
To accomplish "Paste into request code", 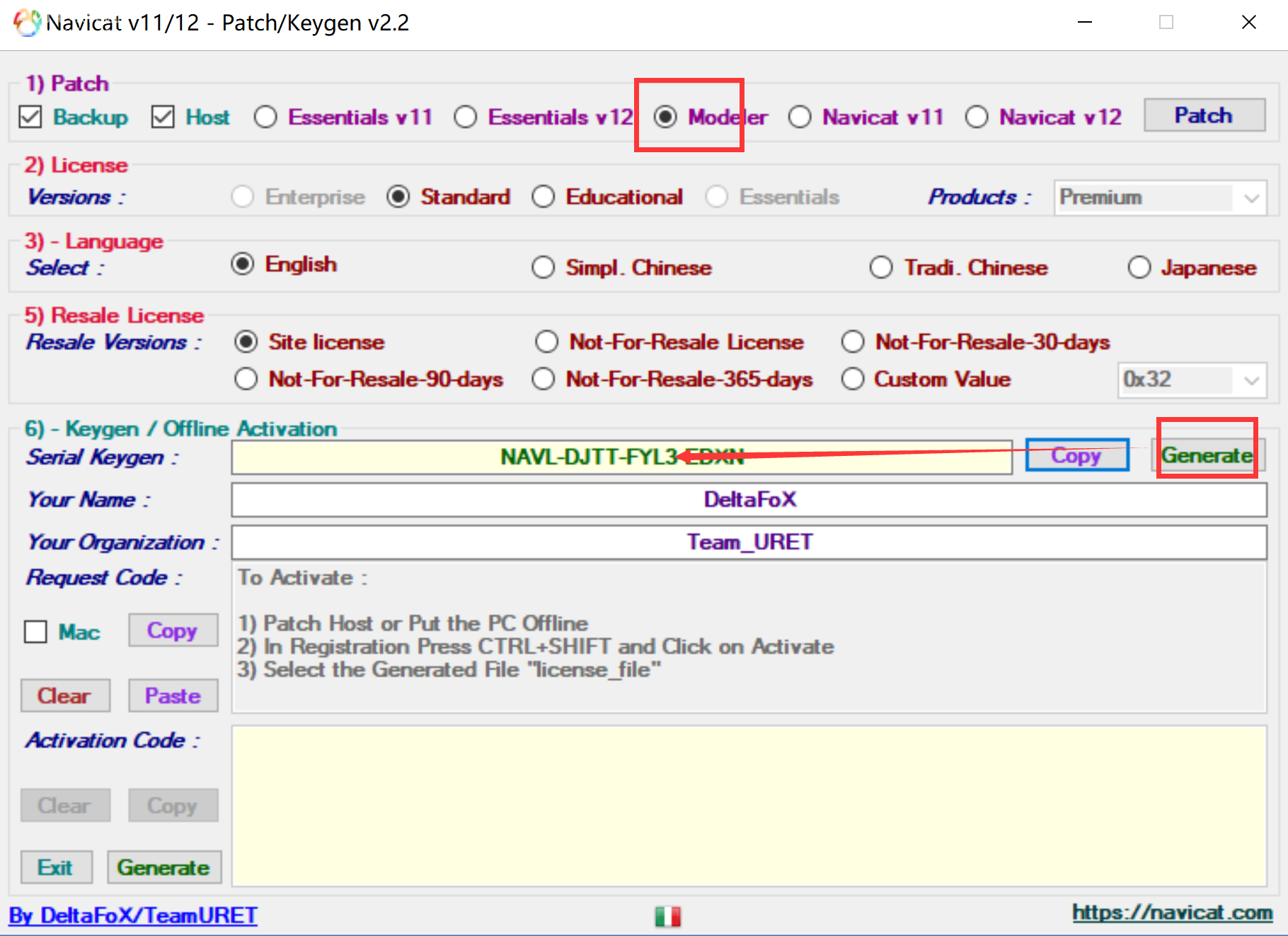I will pos(173,696).
